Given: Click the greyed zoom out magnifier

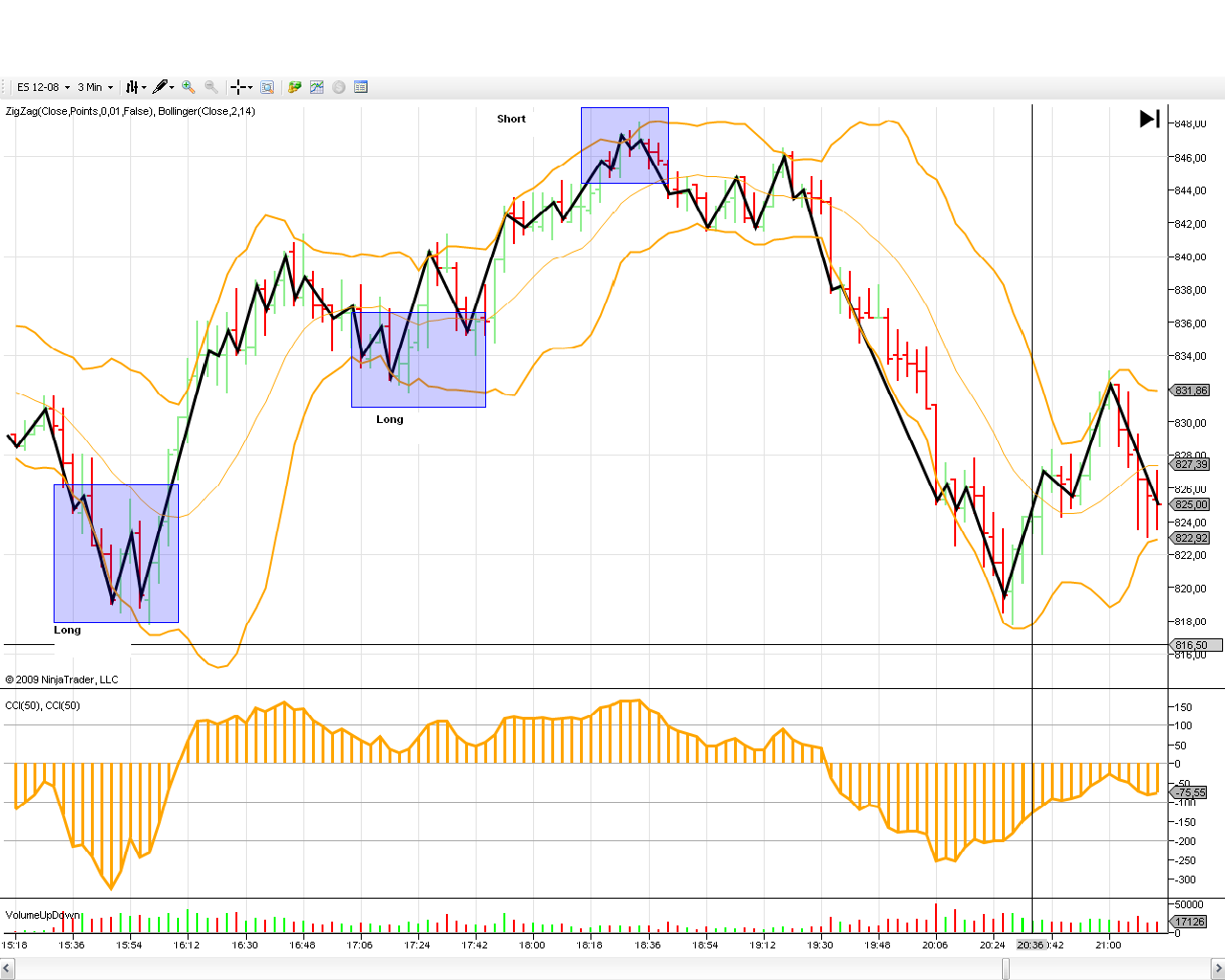Looking at the screenshot, I should (212, 87).
